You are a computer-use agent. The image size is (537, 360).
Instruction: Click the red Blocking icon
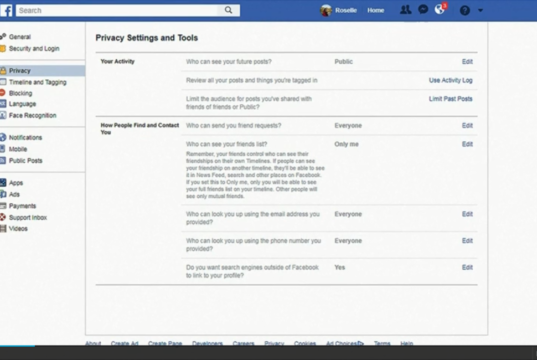pyautogui.click(x=3, y=93)
